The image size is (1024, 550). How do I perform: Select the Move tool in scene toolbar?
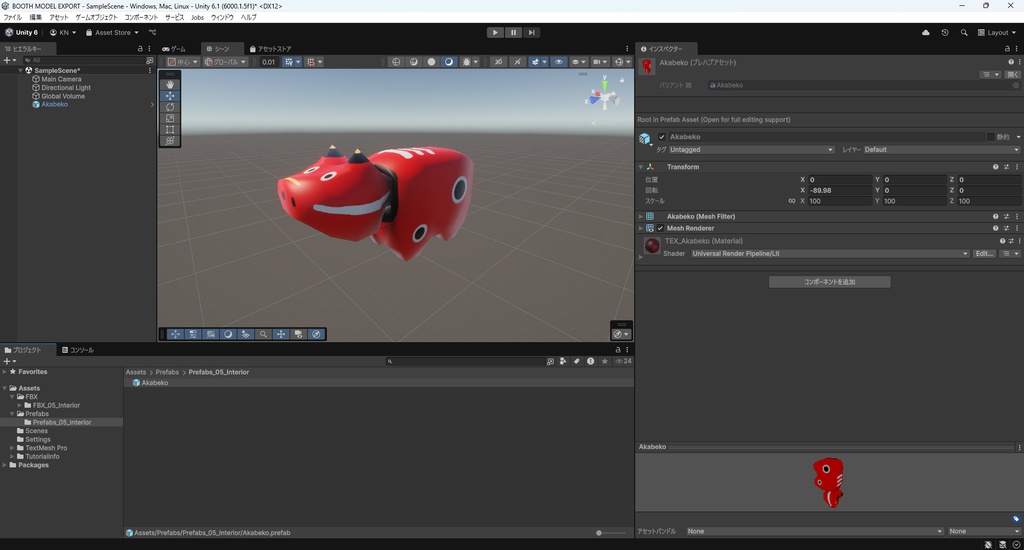pyautogui.click(x=170, y=95)
